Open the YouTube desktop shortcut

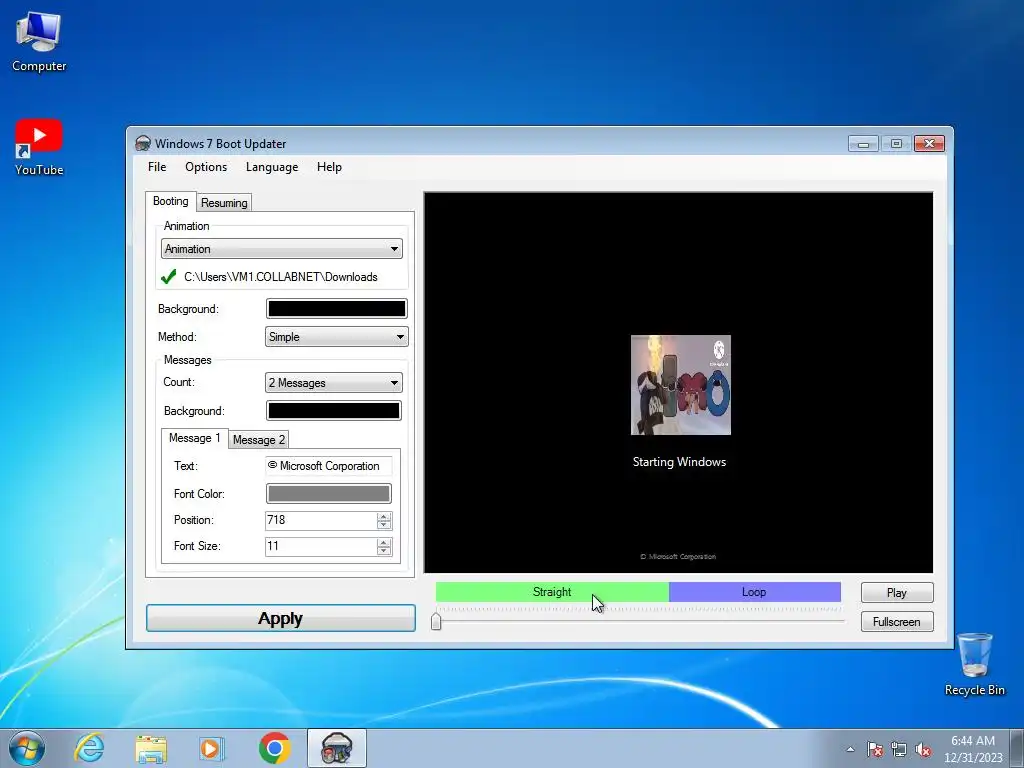pos(39,148)
